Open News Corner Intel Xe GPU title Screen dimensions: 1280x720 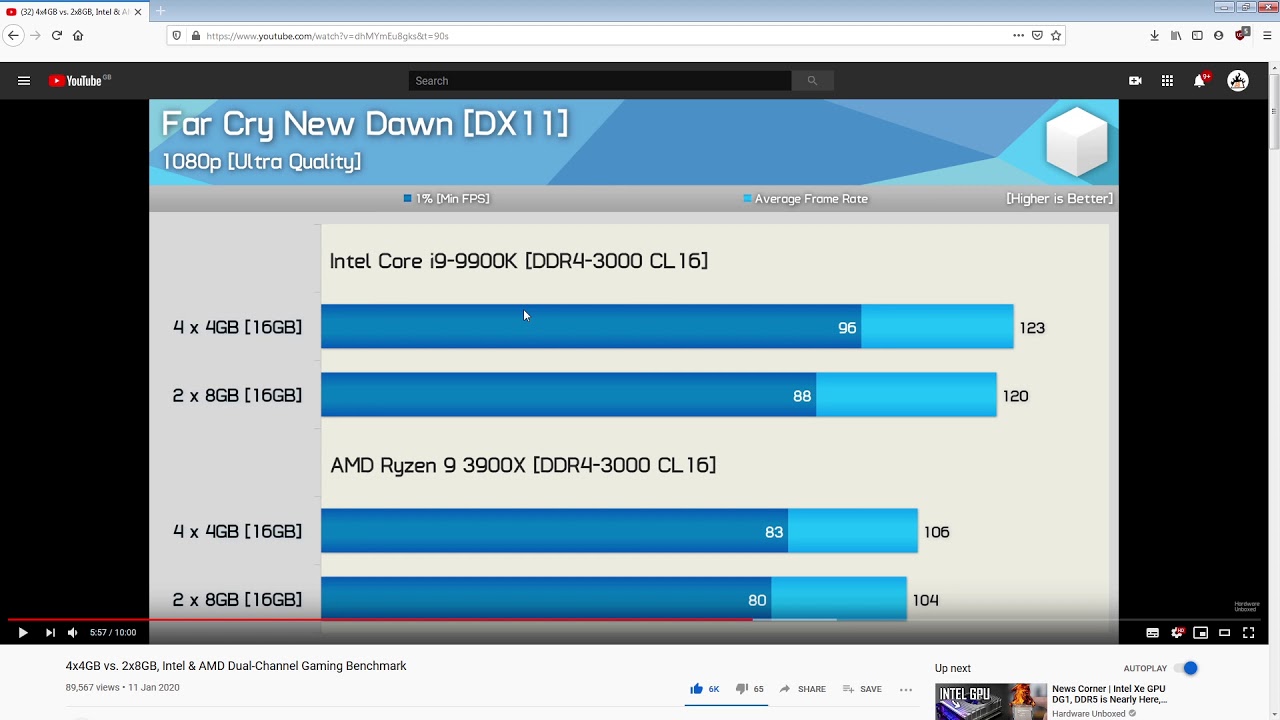pos(1110,694)
